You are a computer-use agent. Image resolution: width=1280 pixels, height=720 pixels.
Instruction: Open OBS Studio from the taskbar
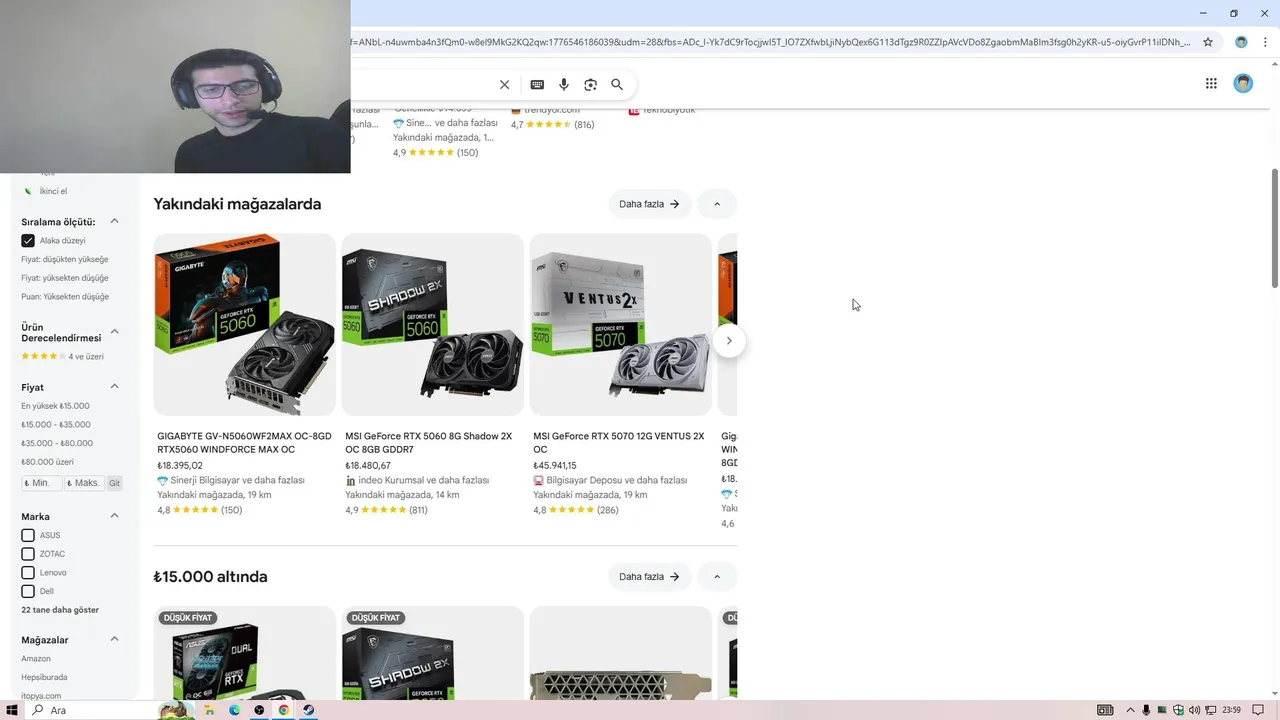point(259,710)
